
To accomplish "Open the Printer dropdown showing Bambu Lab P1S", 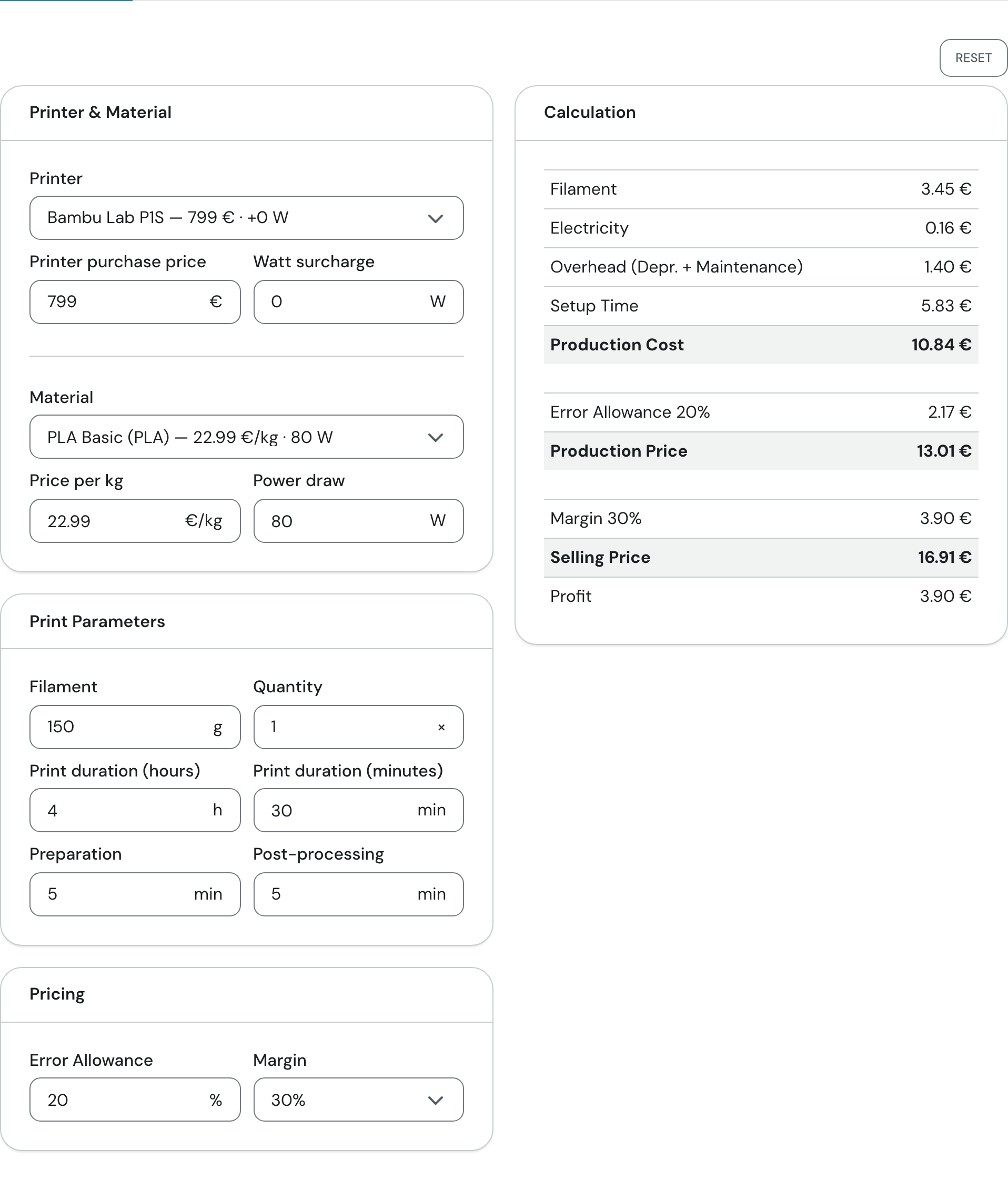I will [x=246, y=218].
